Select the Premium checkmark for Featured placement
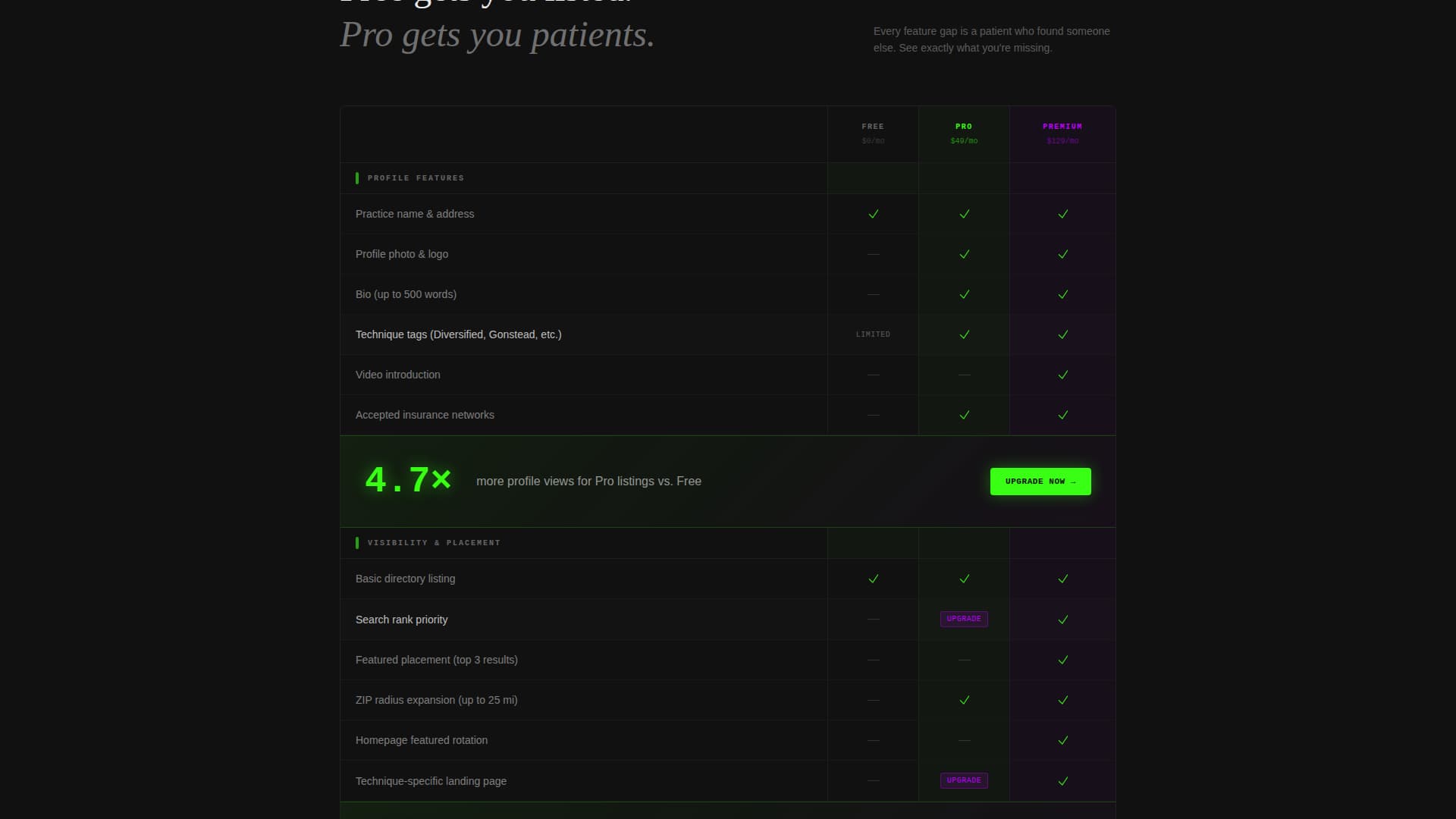Screen dimensions: 1456x819 pyautogui.click(x=1062, y=660)
